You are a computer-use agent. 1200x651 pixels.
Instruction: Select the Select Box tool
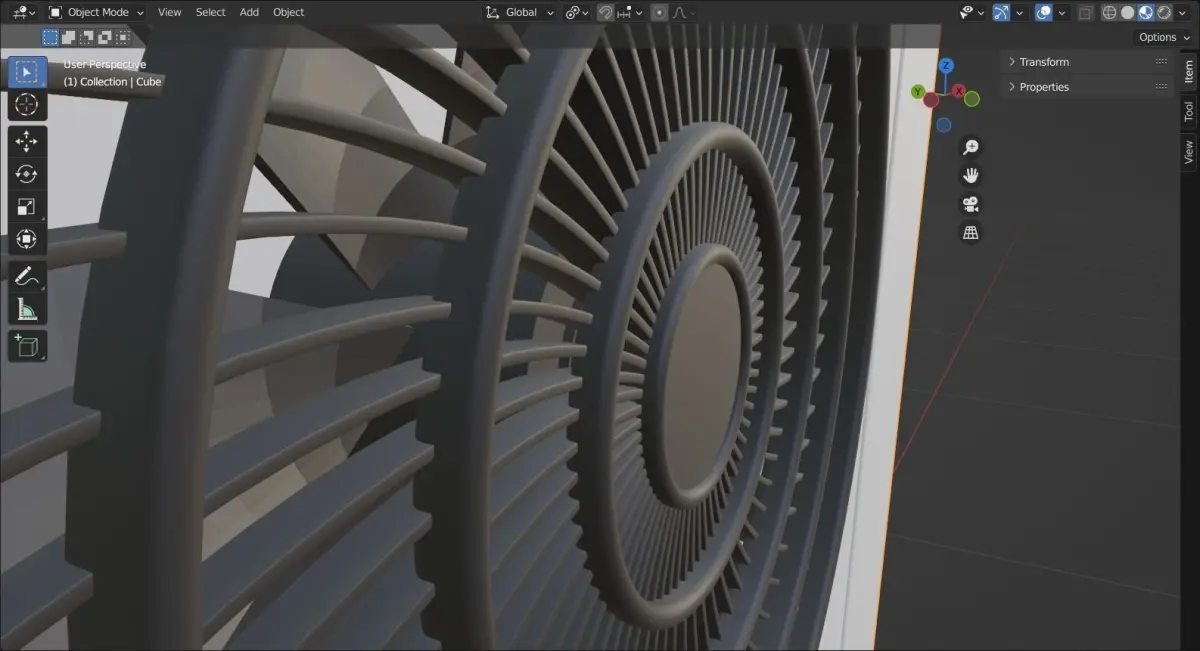[x=27, y=72]
